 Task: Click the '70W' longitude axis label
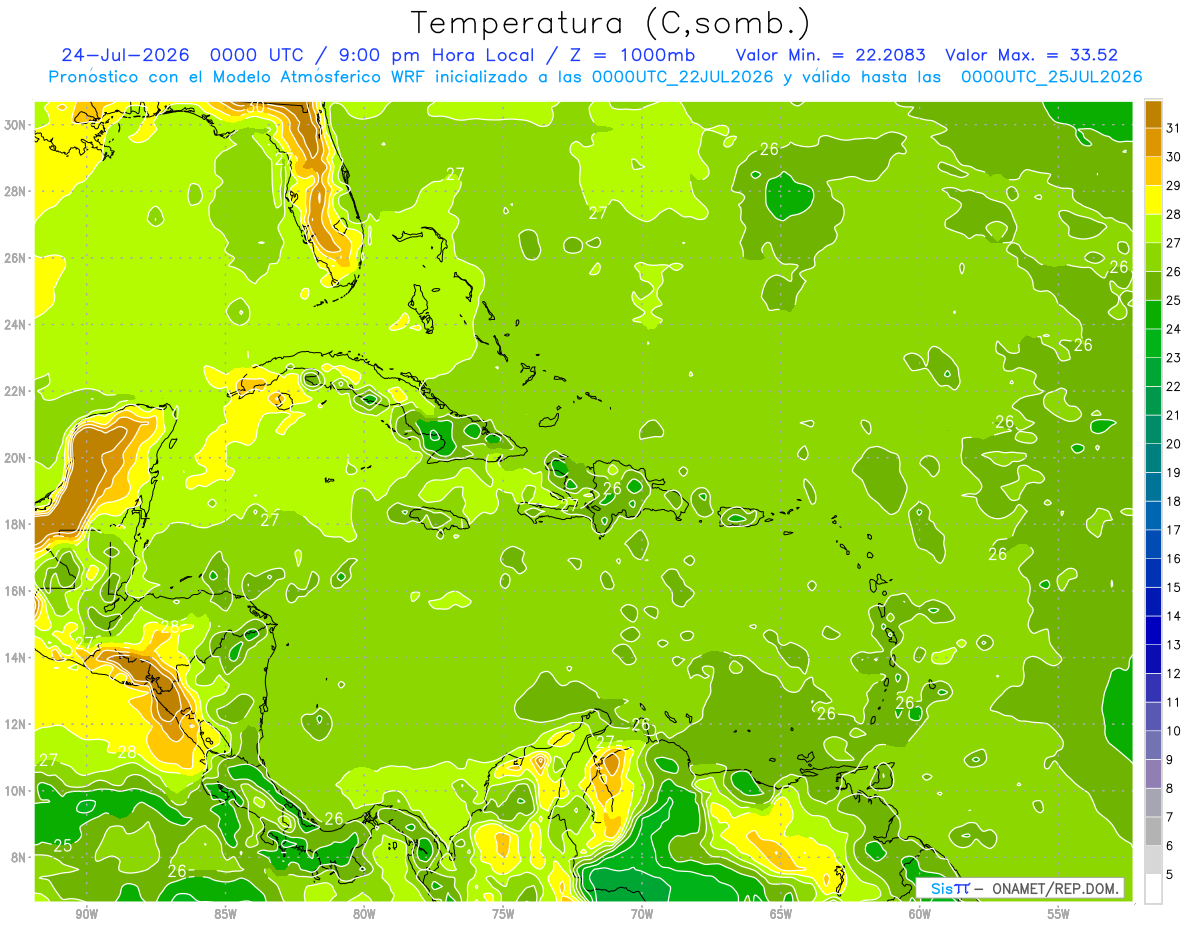click(x=642, y=914)
